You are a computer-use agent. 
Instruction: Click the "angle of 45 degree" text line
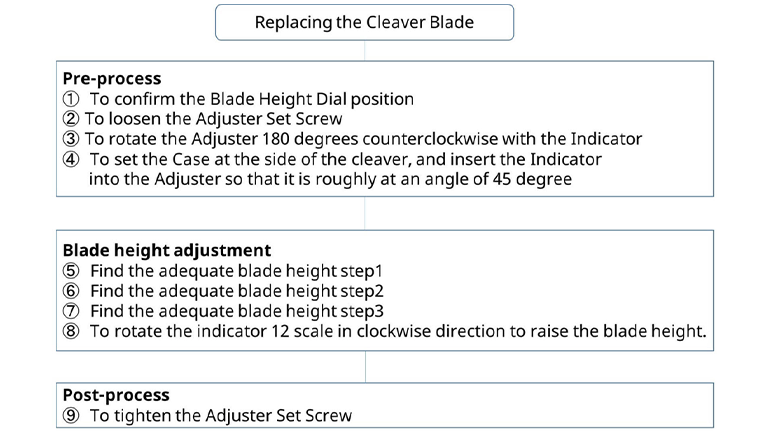pos(336,179)
